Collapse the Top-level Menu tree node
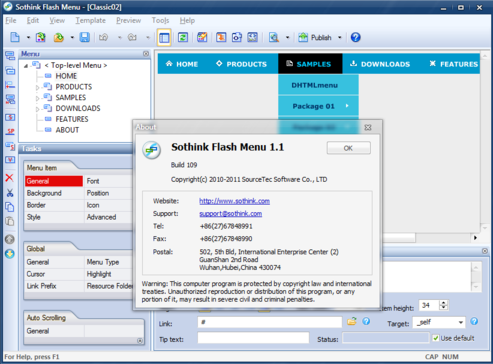Image resolution: width=493 pixels, height=364 pixels. pyautogui.click(x=26, y=66)
